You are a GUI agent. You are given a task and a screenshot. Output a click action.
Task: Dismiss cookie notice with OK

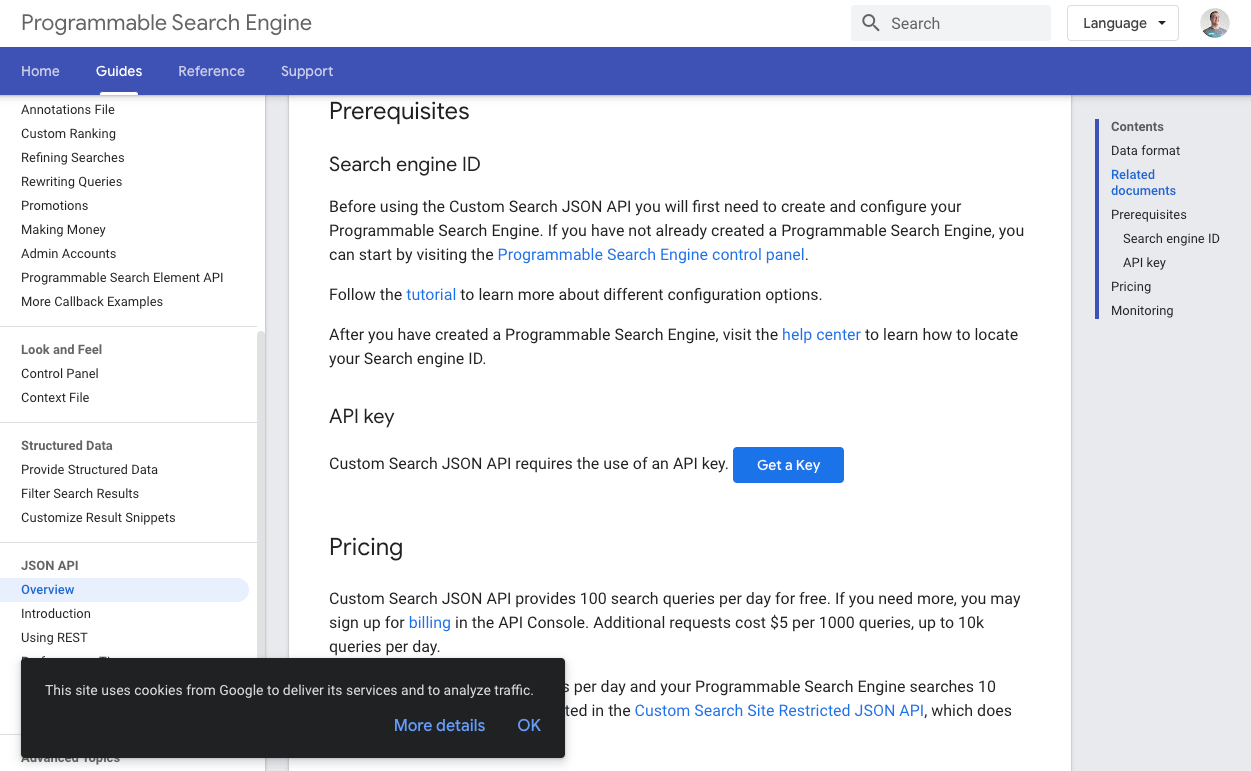pos(529,725)
